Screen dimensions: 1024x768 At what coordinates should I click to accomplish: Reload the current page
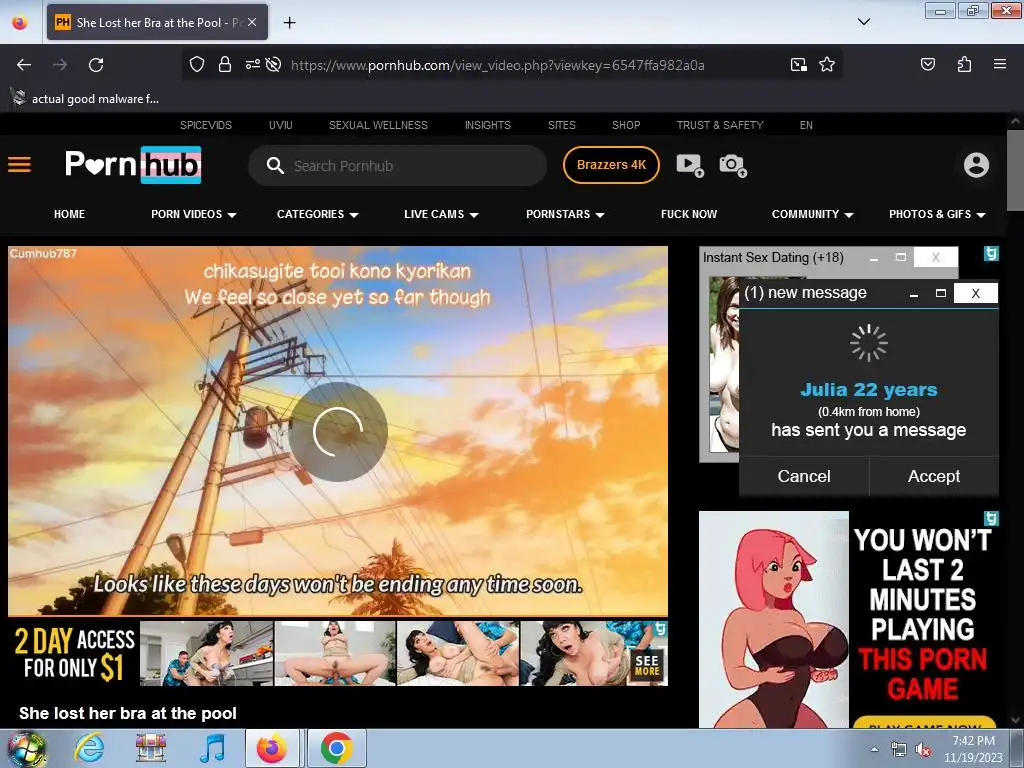(96, 65)
